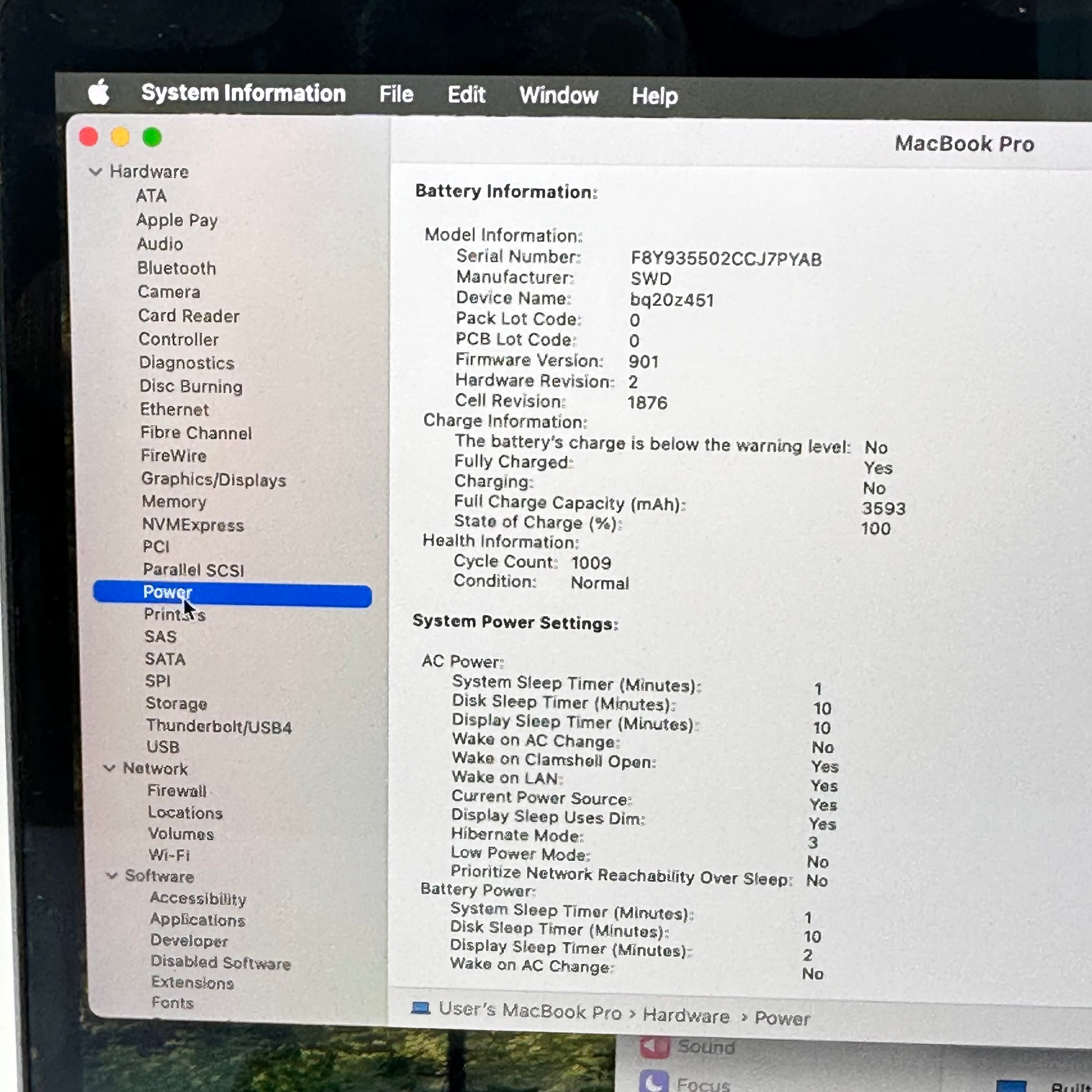Screen dimensions: 1092x1092
Task: Select Applications under Software
Action: (x=198, y=920)
